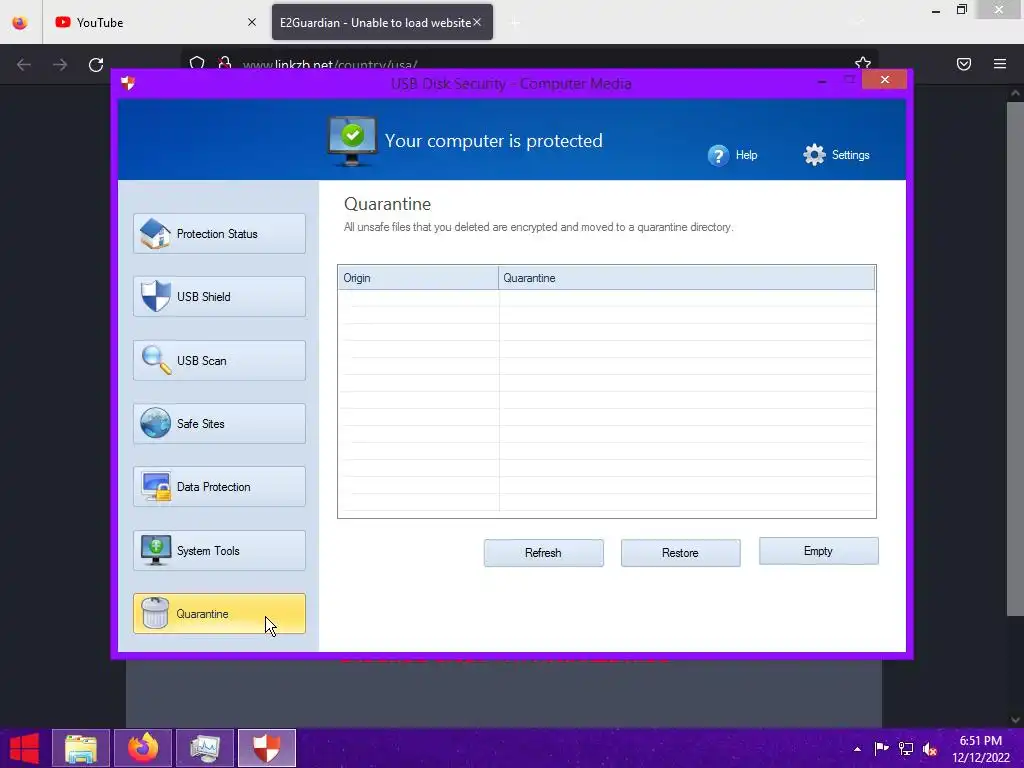Click the Firefox address bar URL
The width and height of the screenshot is (1024, 768).
pyautogui.click(x=330, y=65)
